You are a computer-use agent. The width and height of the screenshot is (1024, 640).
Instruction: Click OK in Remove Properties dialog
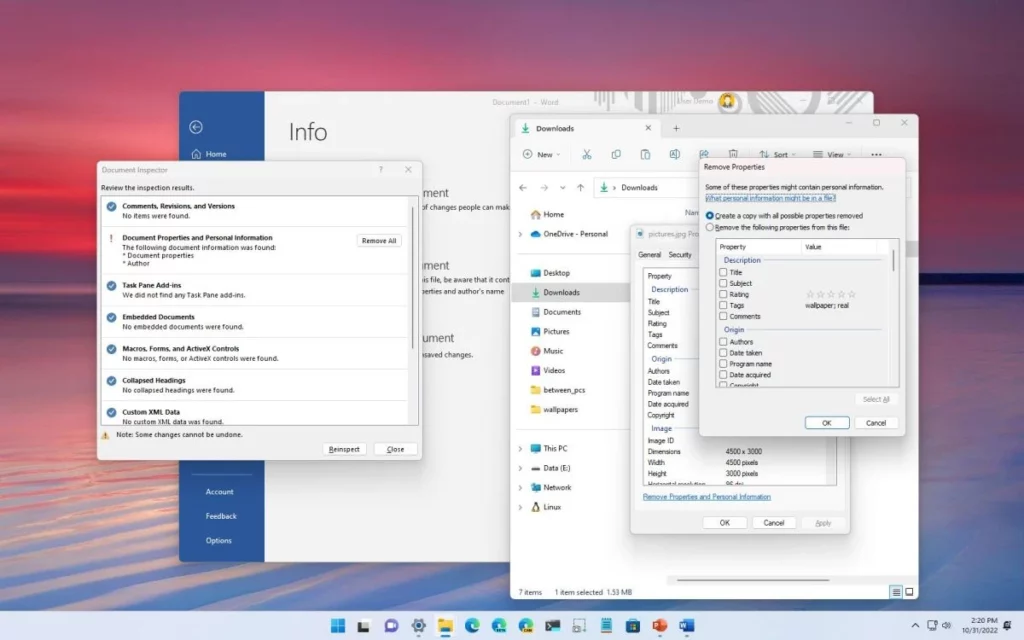(827, 423)
